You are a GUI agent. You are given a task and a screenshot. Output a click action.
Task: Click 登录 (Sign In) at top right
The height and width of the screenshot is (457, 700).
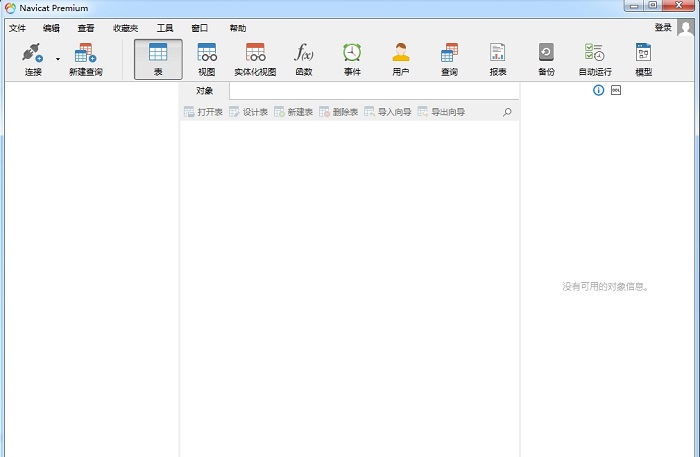click(x=663, y=27)
